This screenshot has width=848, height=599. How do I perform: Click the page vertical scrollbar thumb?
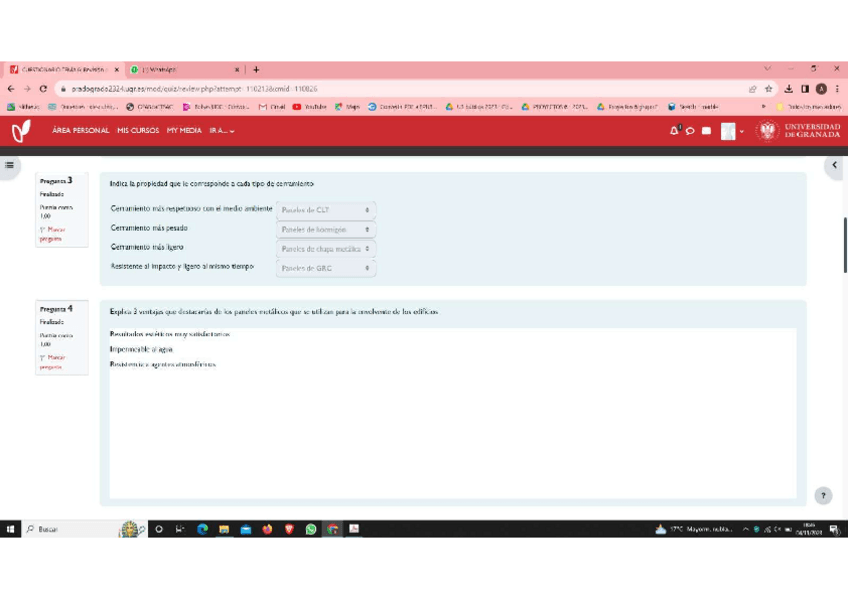[x=845, y=246]
